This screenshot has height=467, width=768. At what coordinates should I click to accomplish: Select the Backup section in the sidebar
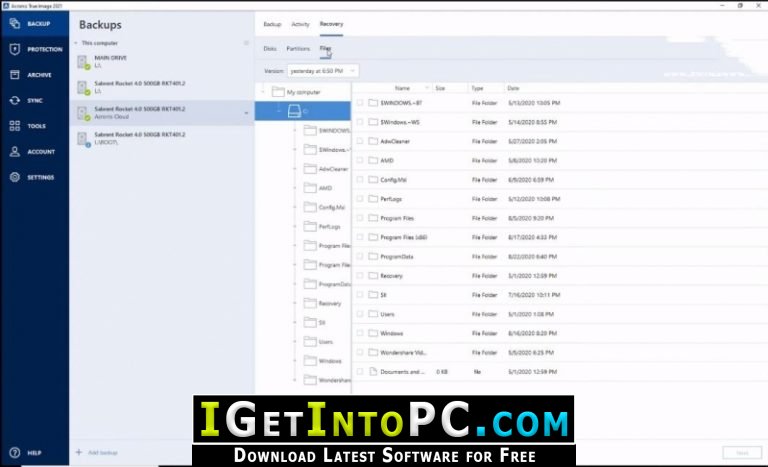coord(35,24)
